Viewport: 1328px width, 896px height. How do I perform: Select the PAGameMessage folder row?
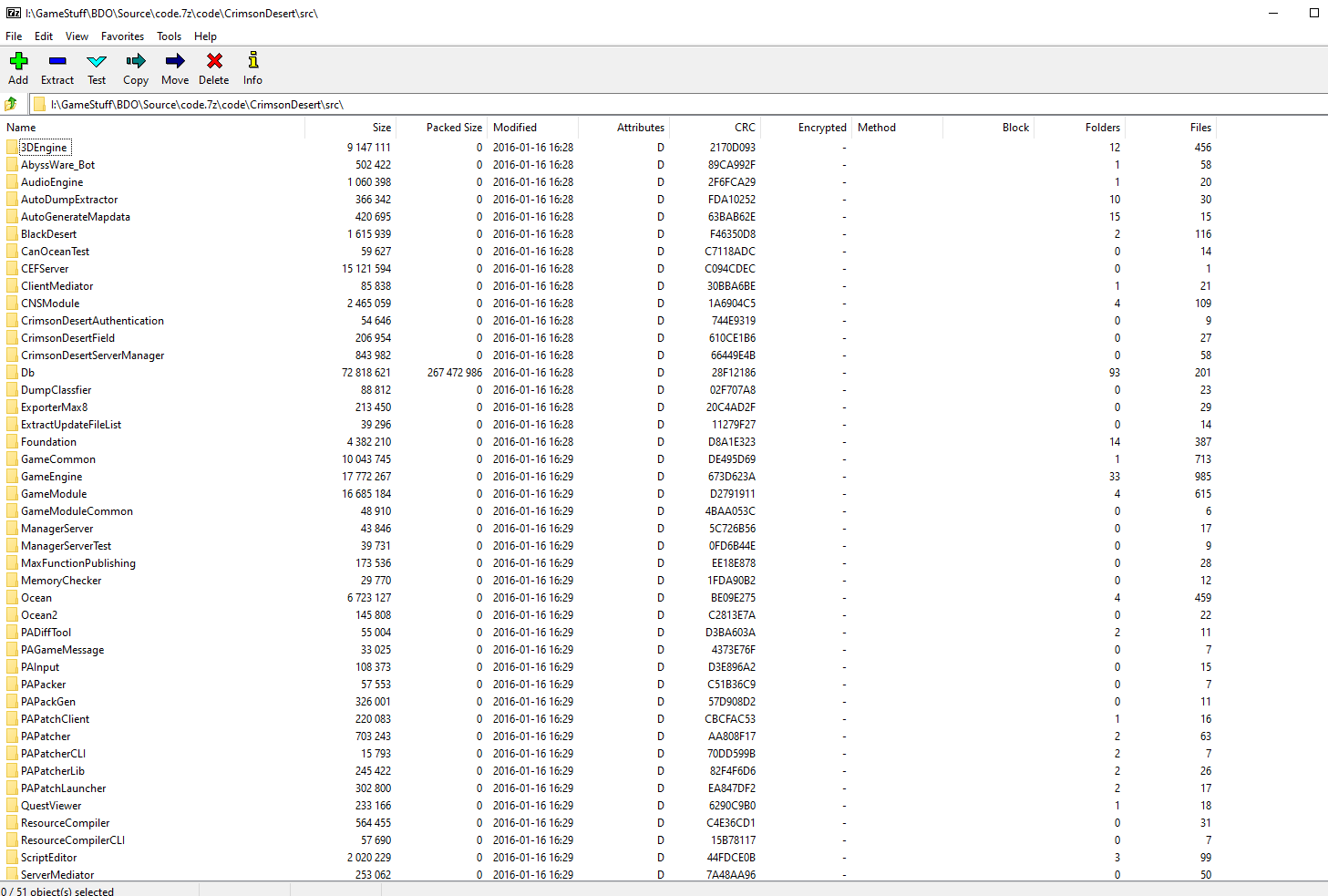[x=609, y=650]
